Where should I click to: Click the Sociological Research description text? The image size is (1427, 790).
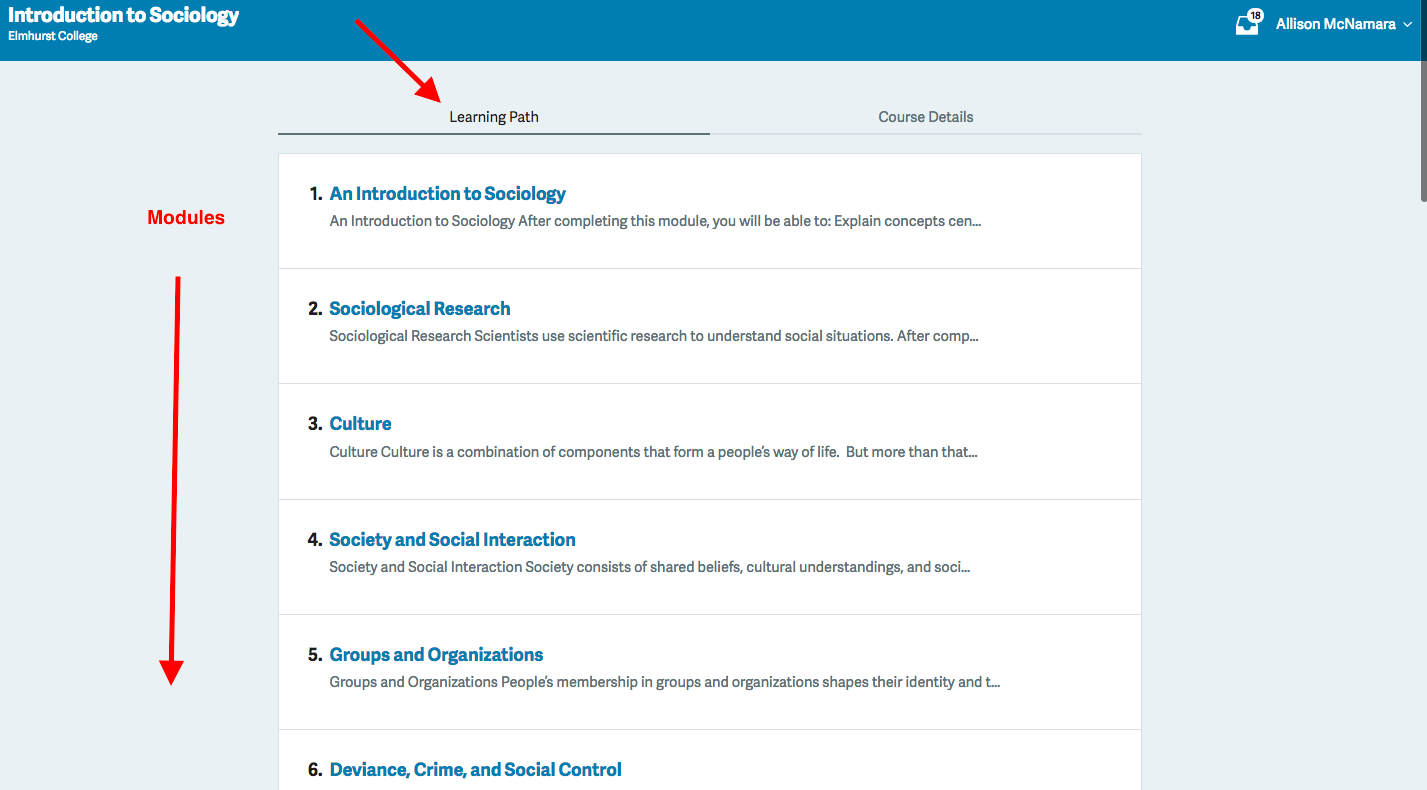pos(653,337)
